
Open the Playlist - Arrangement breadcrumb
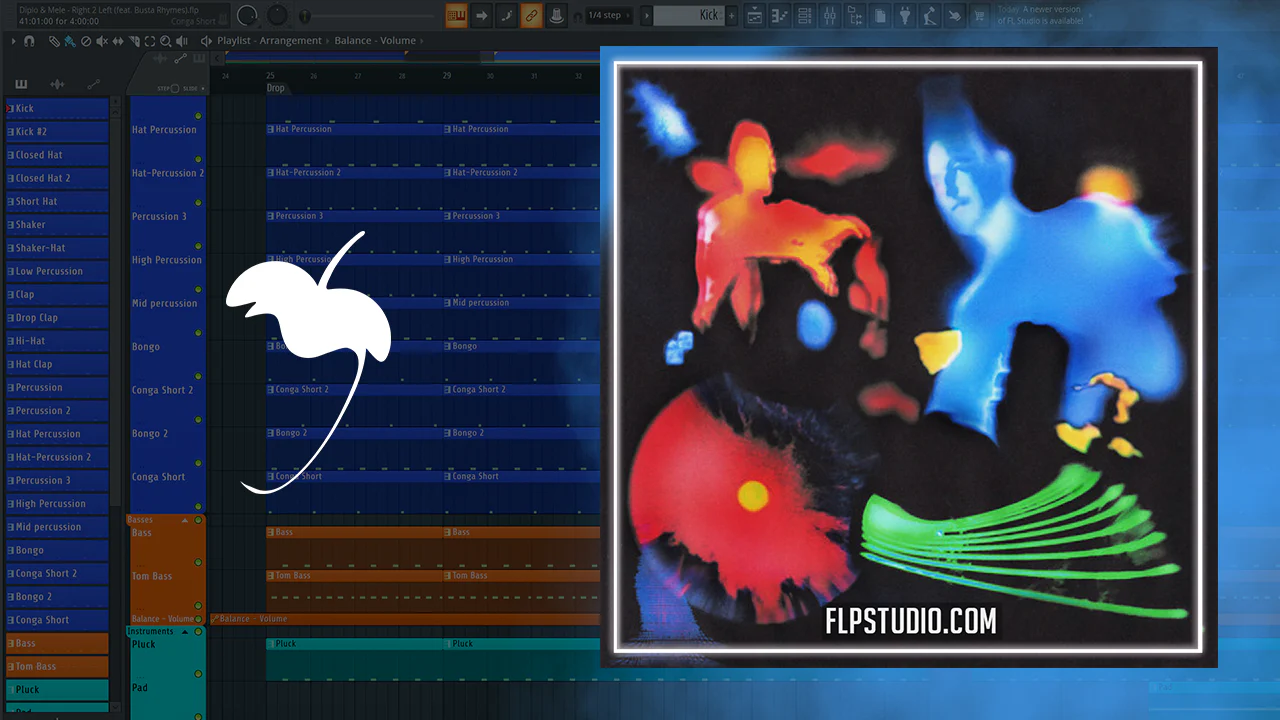(x=269, y=41)
